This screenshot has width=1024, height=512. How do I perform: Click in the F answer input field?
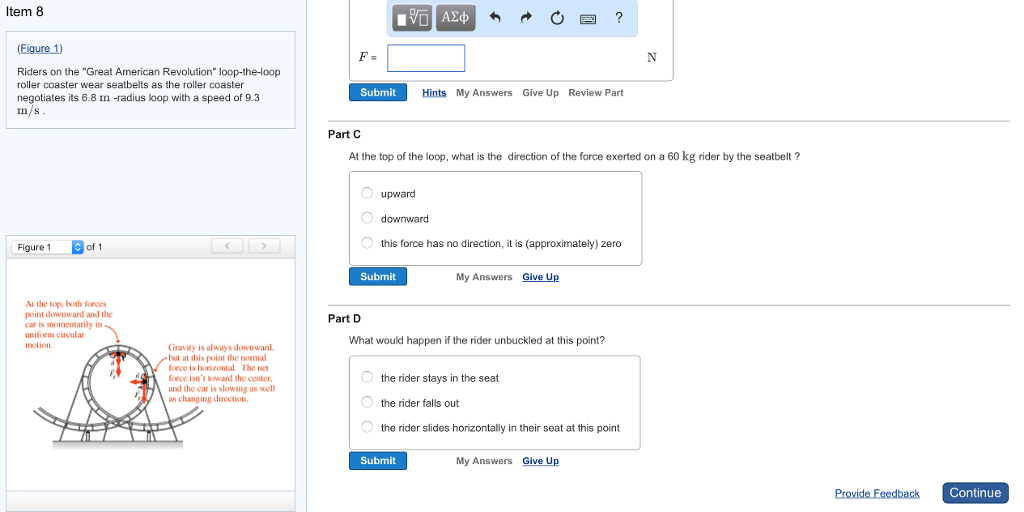click(x=426, y=58)
